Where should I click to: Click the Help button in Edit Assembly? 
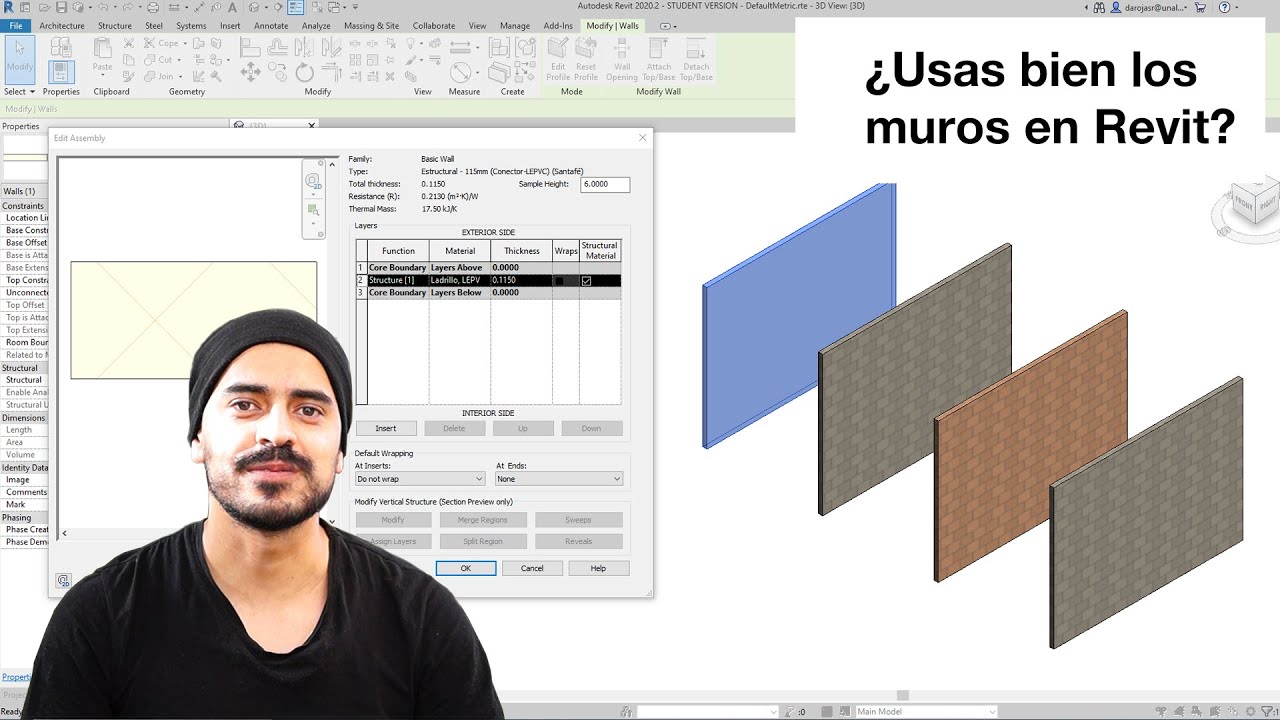point(598,568)
